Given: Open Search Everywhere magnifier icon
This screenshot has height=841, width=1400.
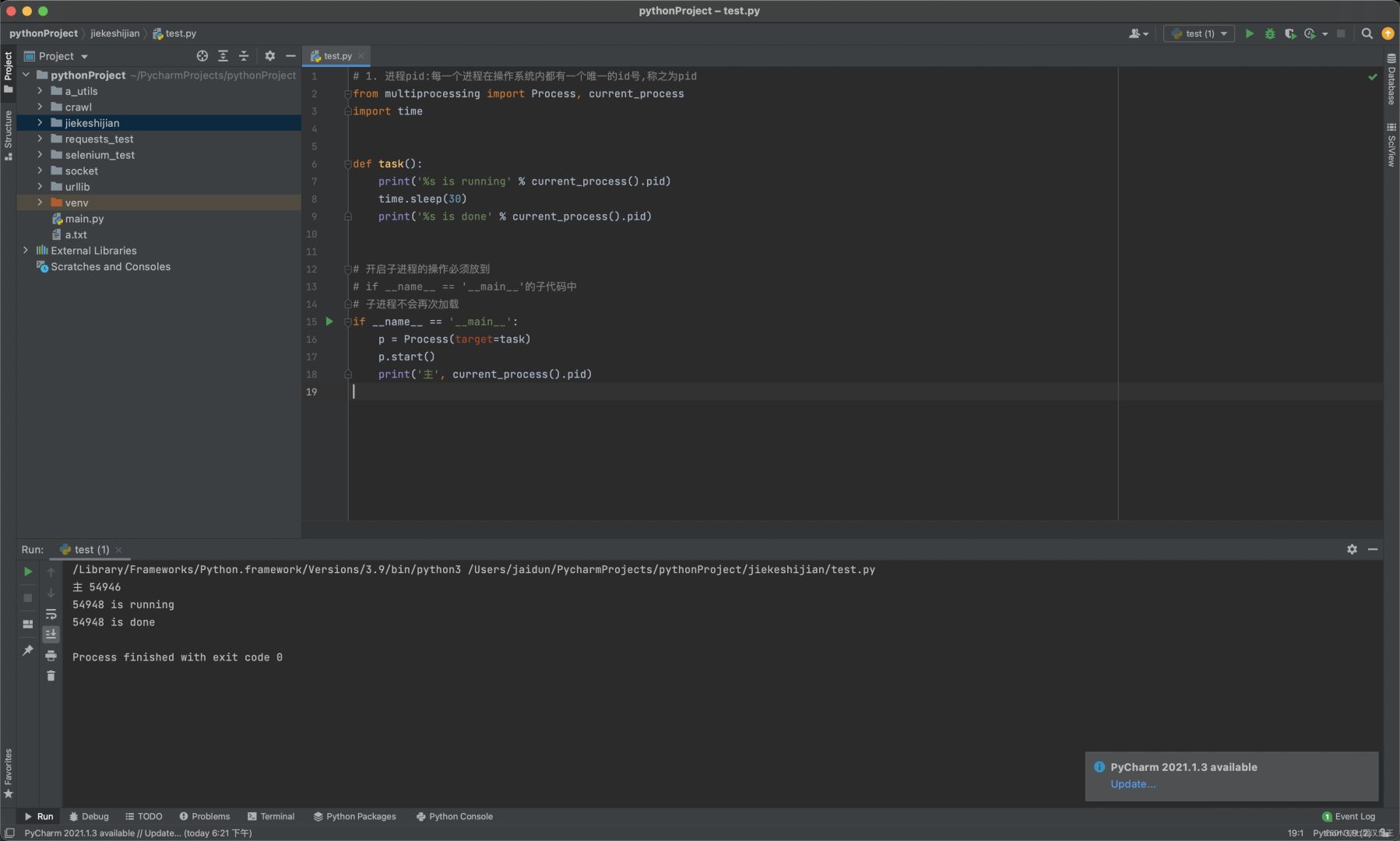Looking at the screenshot, I should click(x=1367, y=33).
